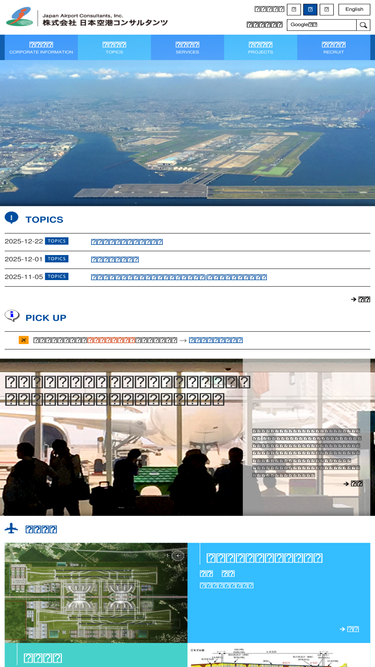Open the 2025-12-22 topic headline link
The image size is (375, 667).
pyautogui.click(x=127, y=242)
